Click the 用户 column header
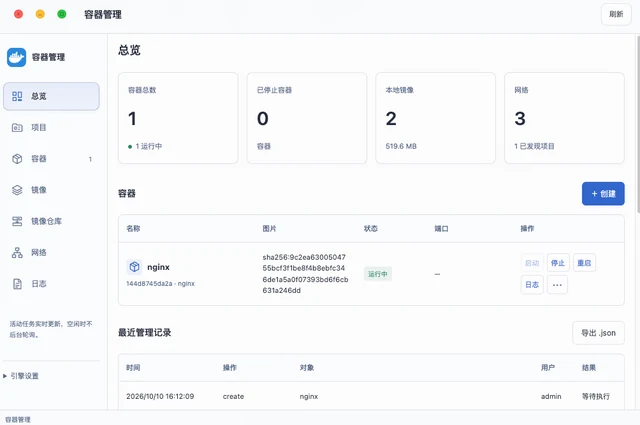The image size is (640, 425). [548, 367]
